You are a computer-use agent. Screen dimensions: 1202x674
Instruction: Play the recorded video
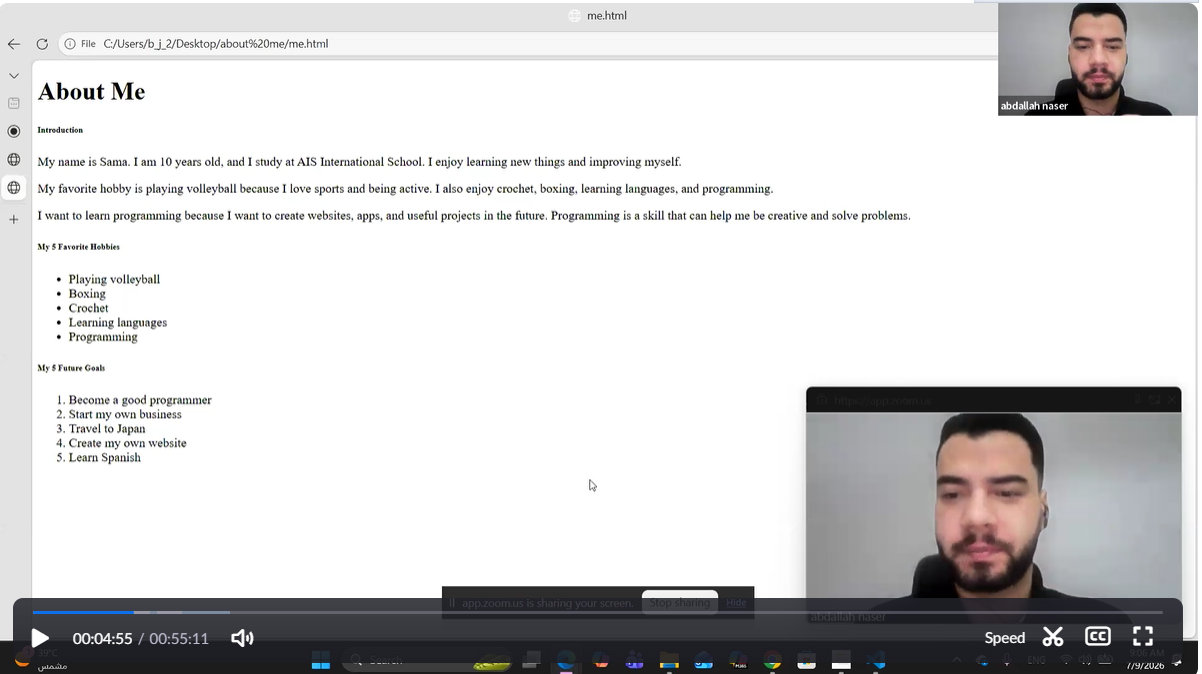point(40,638)
